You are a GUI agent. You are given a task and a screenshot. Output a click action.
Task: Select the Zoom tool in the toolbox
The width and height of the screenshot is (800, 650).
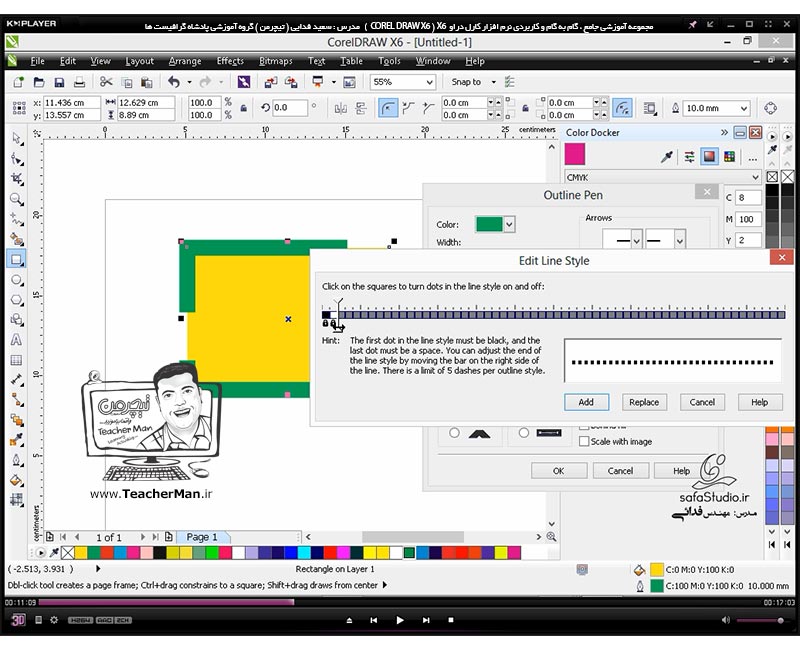tap(17, 199)
